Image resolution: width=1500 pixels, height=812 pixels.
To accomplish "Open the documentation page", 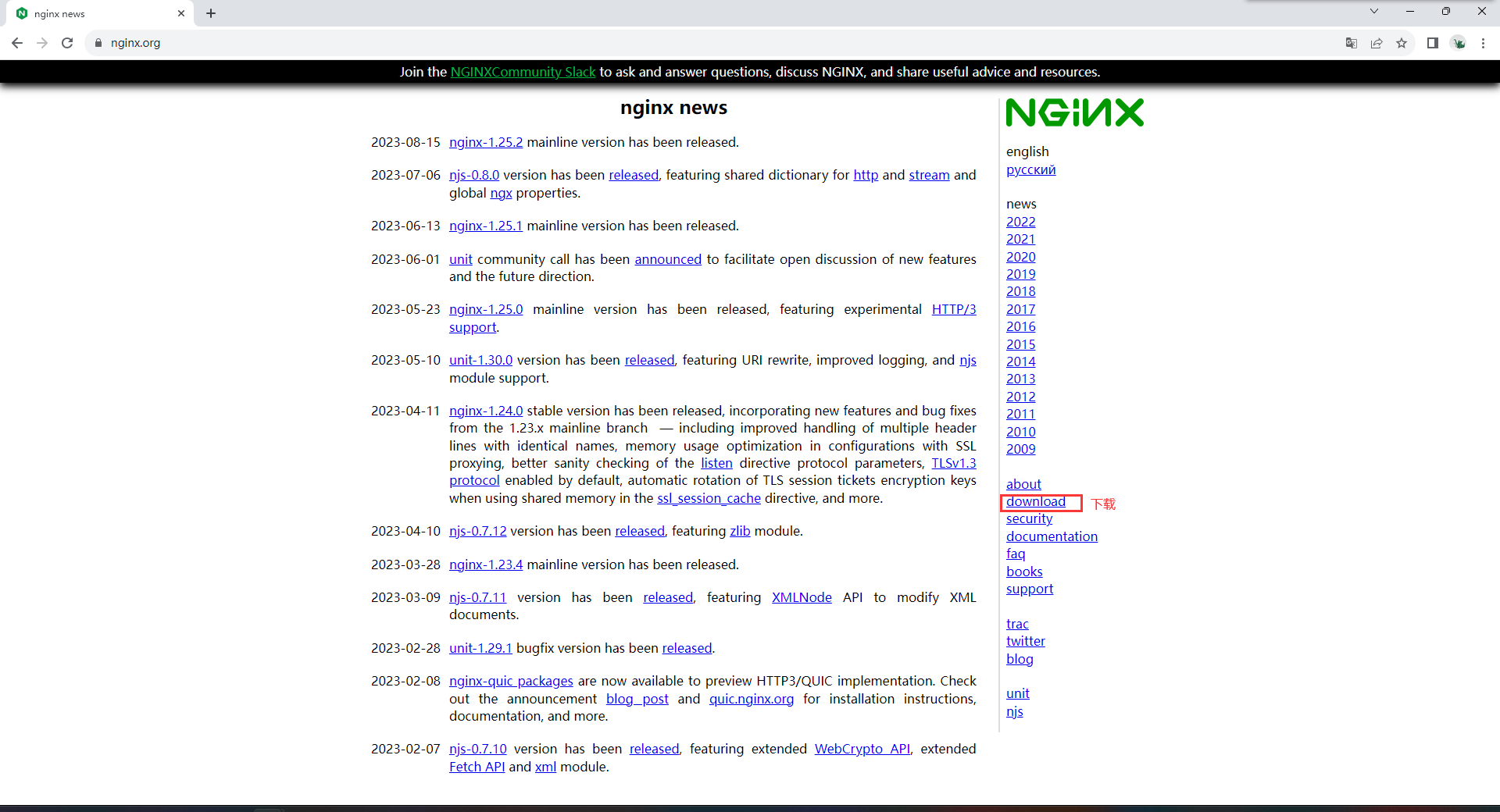I will 1052,536.
